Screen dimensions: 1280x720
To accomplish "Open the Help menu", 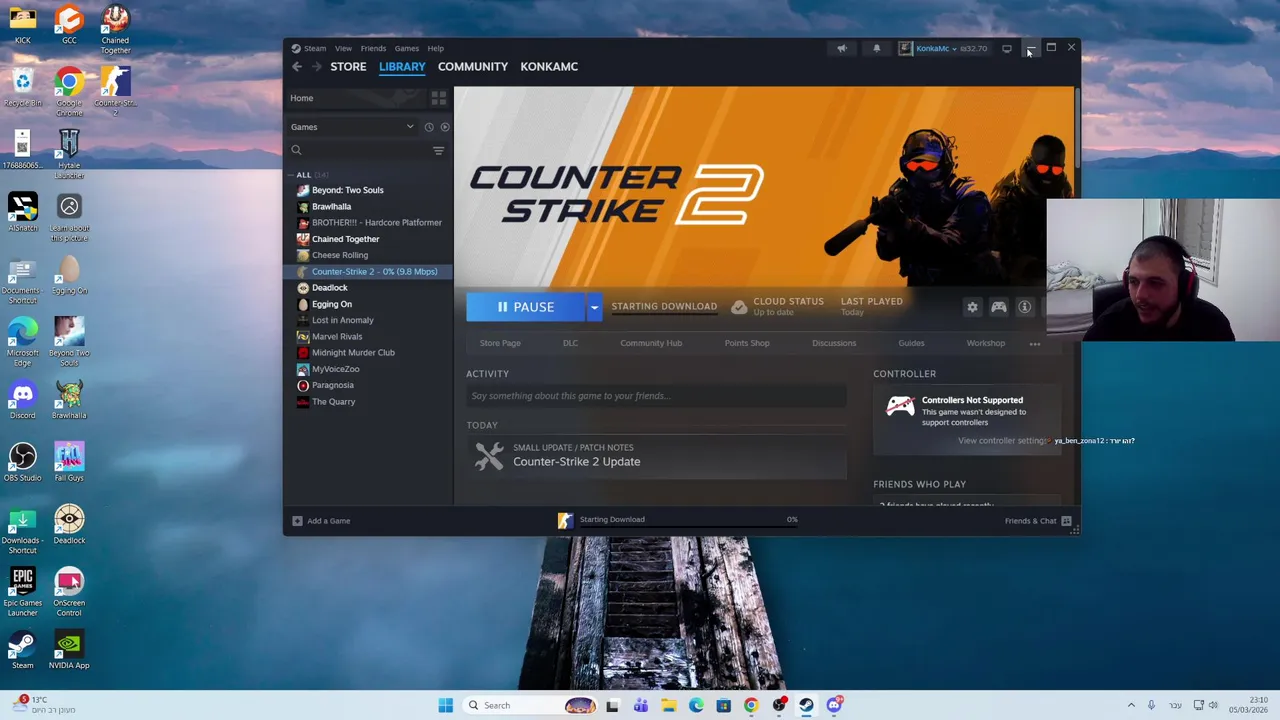I will [436, 48].
